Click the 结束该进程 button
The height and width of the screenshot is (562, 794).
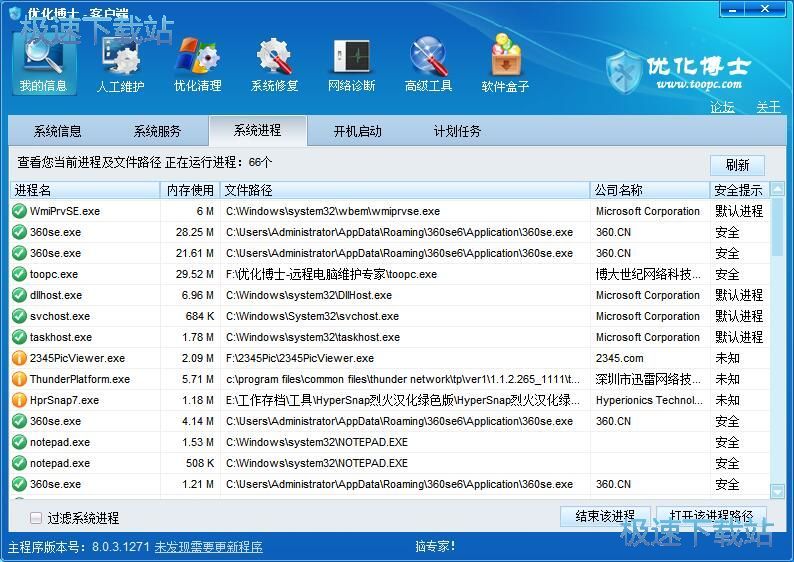605,516
